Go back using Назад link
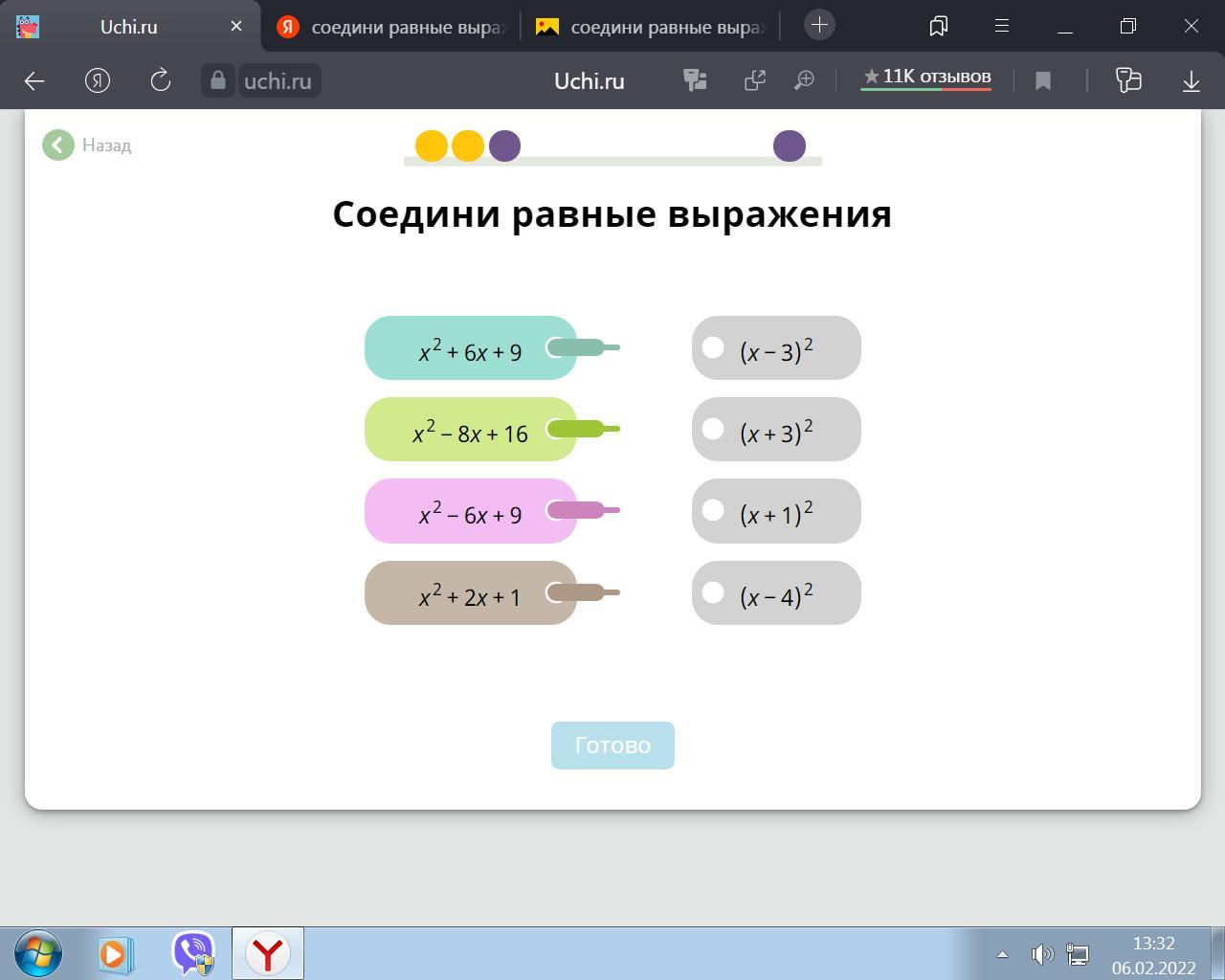The width and height of the screenshot is (1225, 980). (88, 145)
